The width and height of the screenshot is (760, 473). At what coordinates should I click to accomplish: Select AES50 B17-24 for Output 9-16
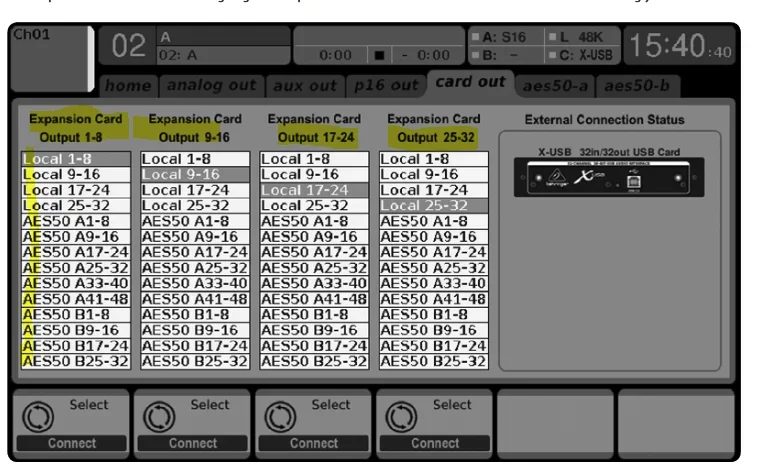(195, 346)
